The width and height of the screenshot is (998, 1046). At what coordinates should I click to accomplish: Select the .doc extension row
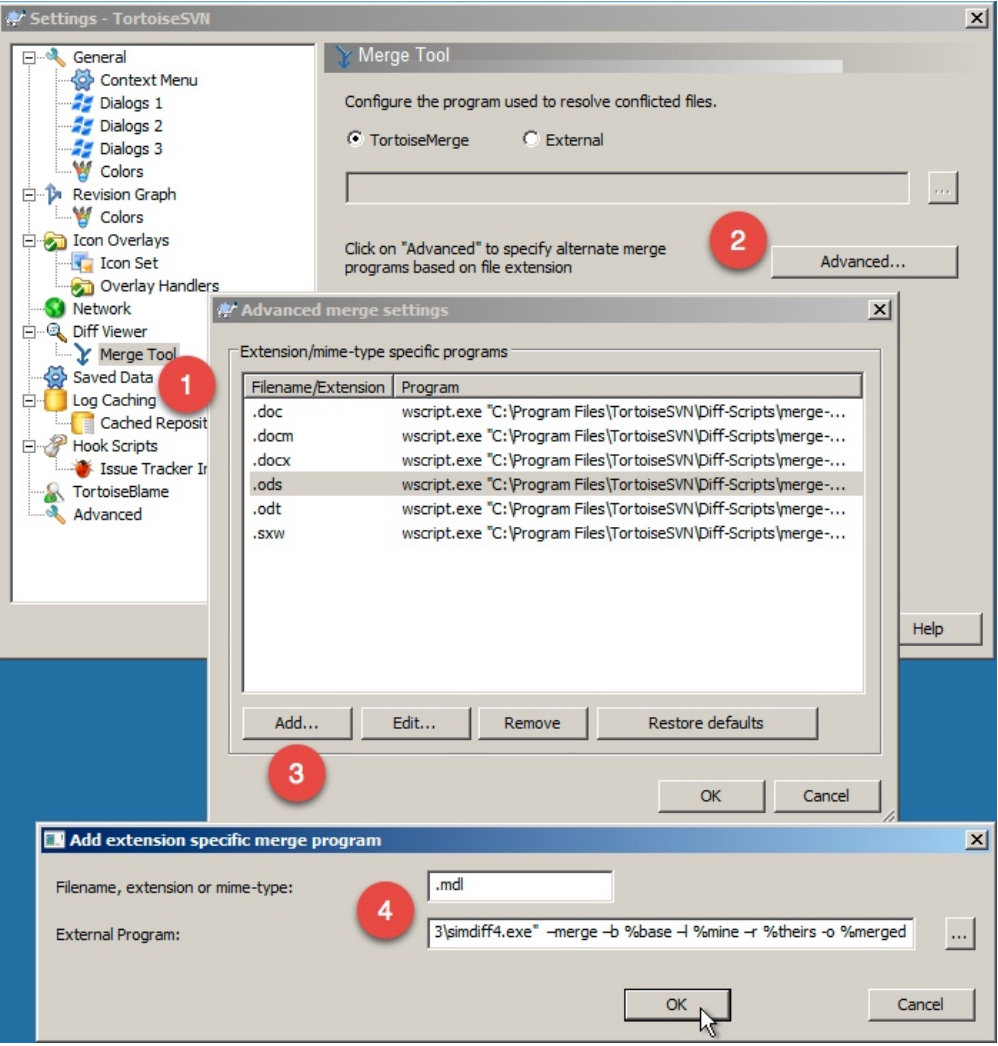pyautogui.click(x=554, y=412)
